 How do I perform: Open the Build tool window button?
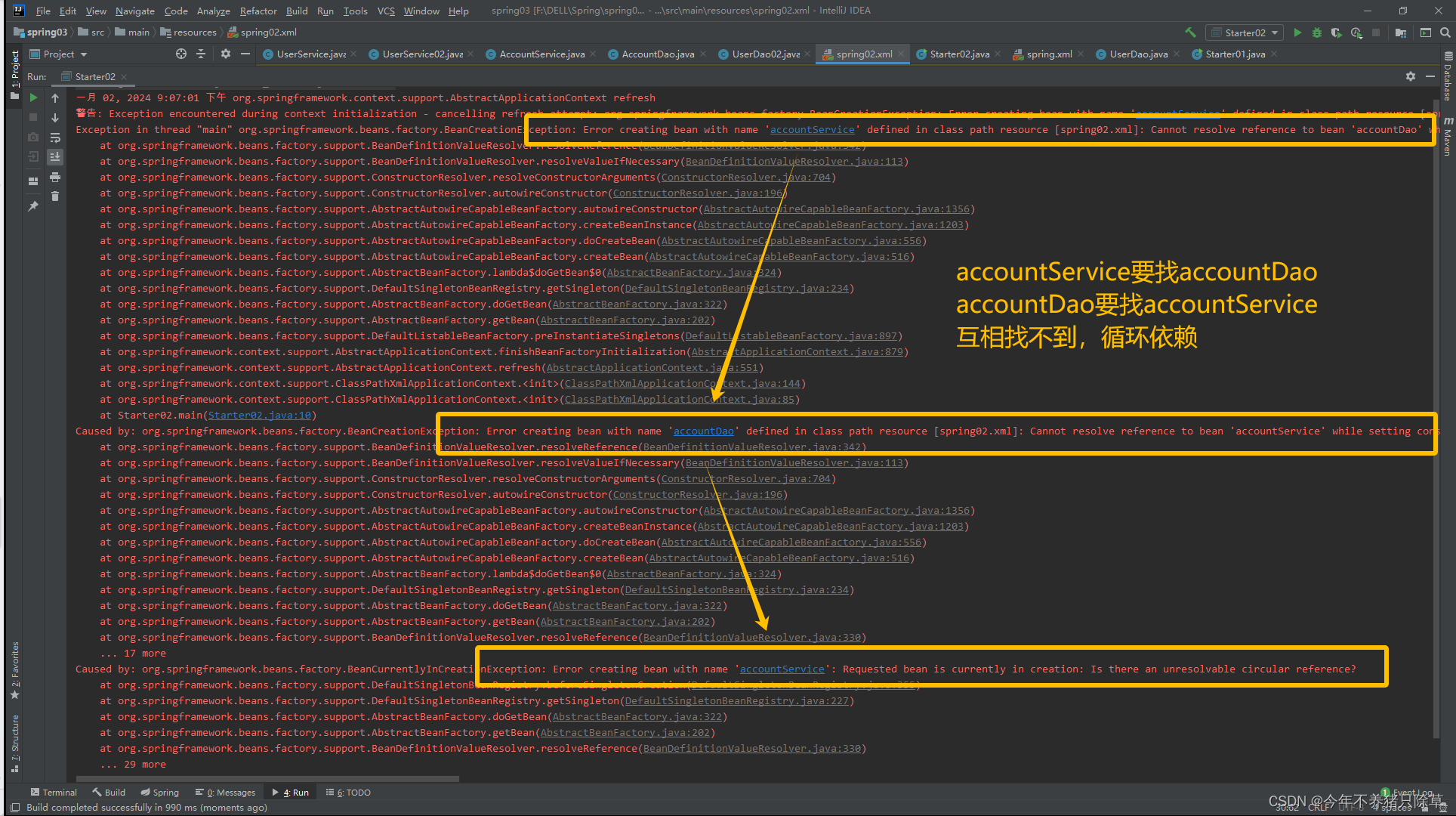[x=109, y=792]
